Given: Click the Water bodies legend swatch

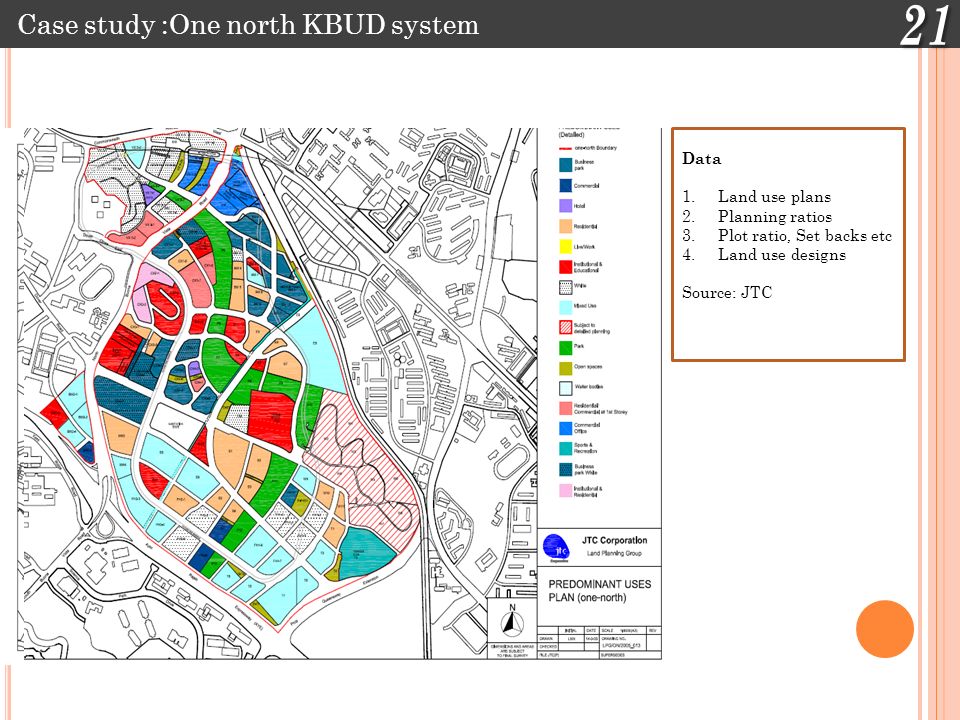Looking at the screenshot, I should pyautogui.click(x=565, y=388).
